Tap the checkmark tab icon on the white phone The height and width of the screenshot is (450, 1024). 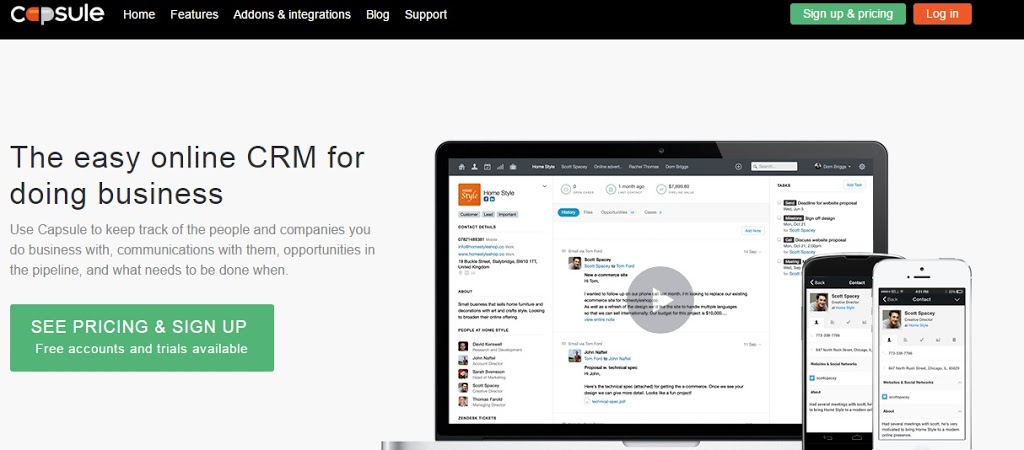(x=921, y=340)
